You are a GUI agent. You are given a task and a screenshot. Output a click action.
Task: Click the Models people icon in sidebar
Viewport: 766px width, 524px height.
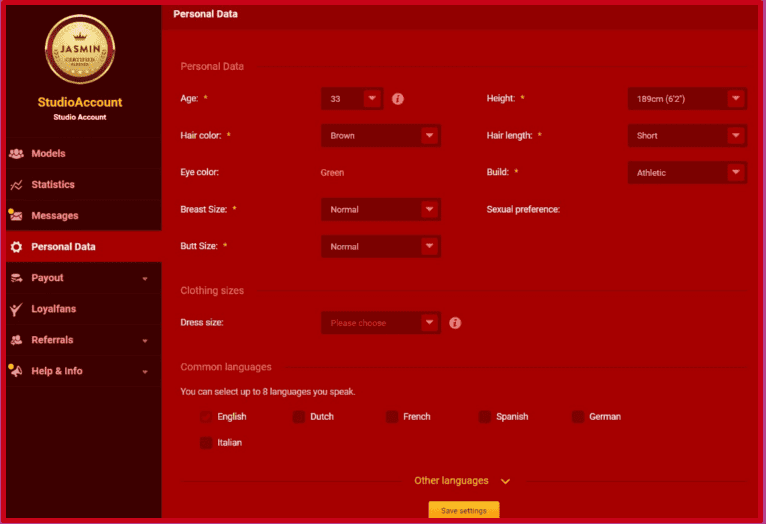tap(16, 154)
